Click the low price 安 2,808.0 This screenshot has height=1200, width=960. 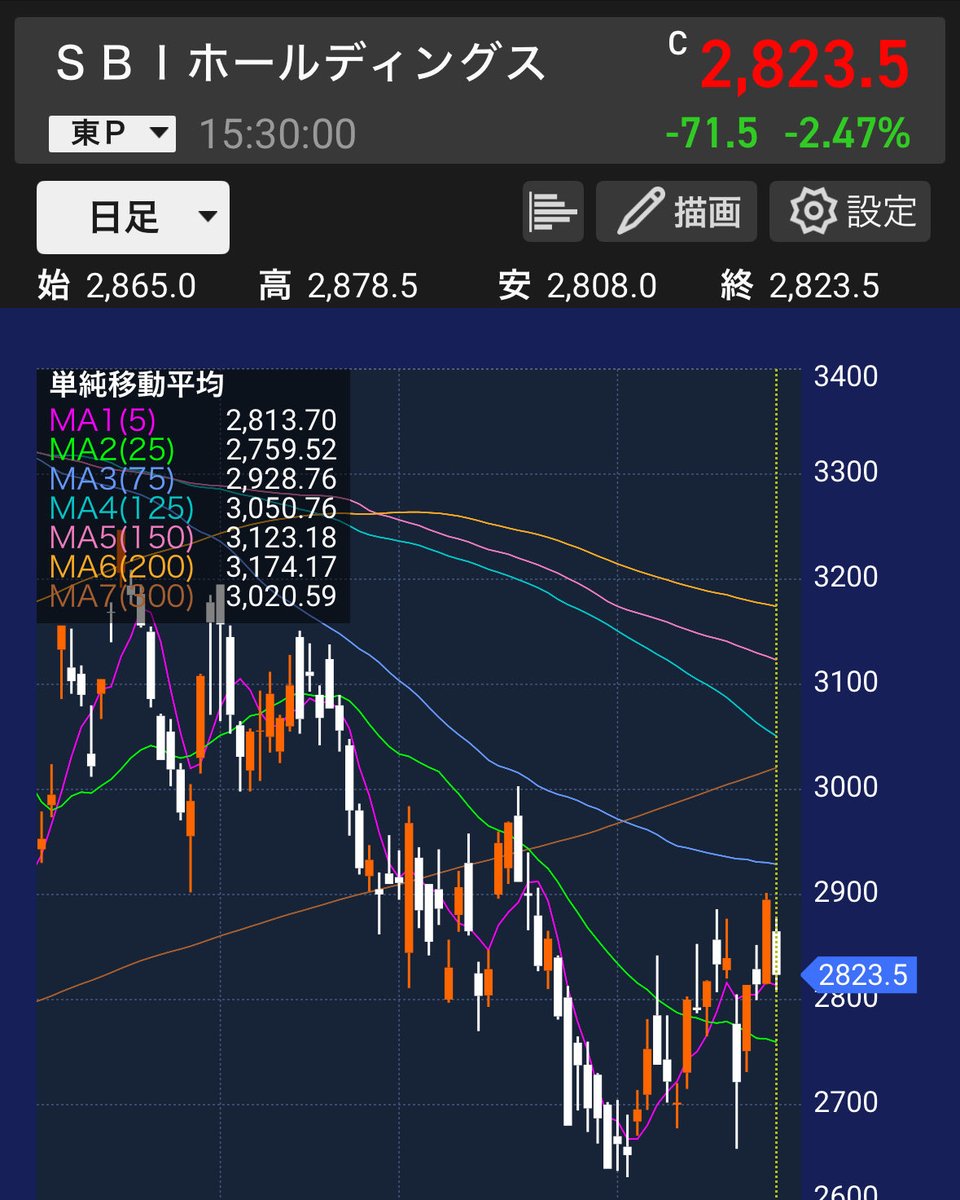[577, 287]
